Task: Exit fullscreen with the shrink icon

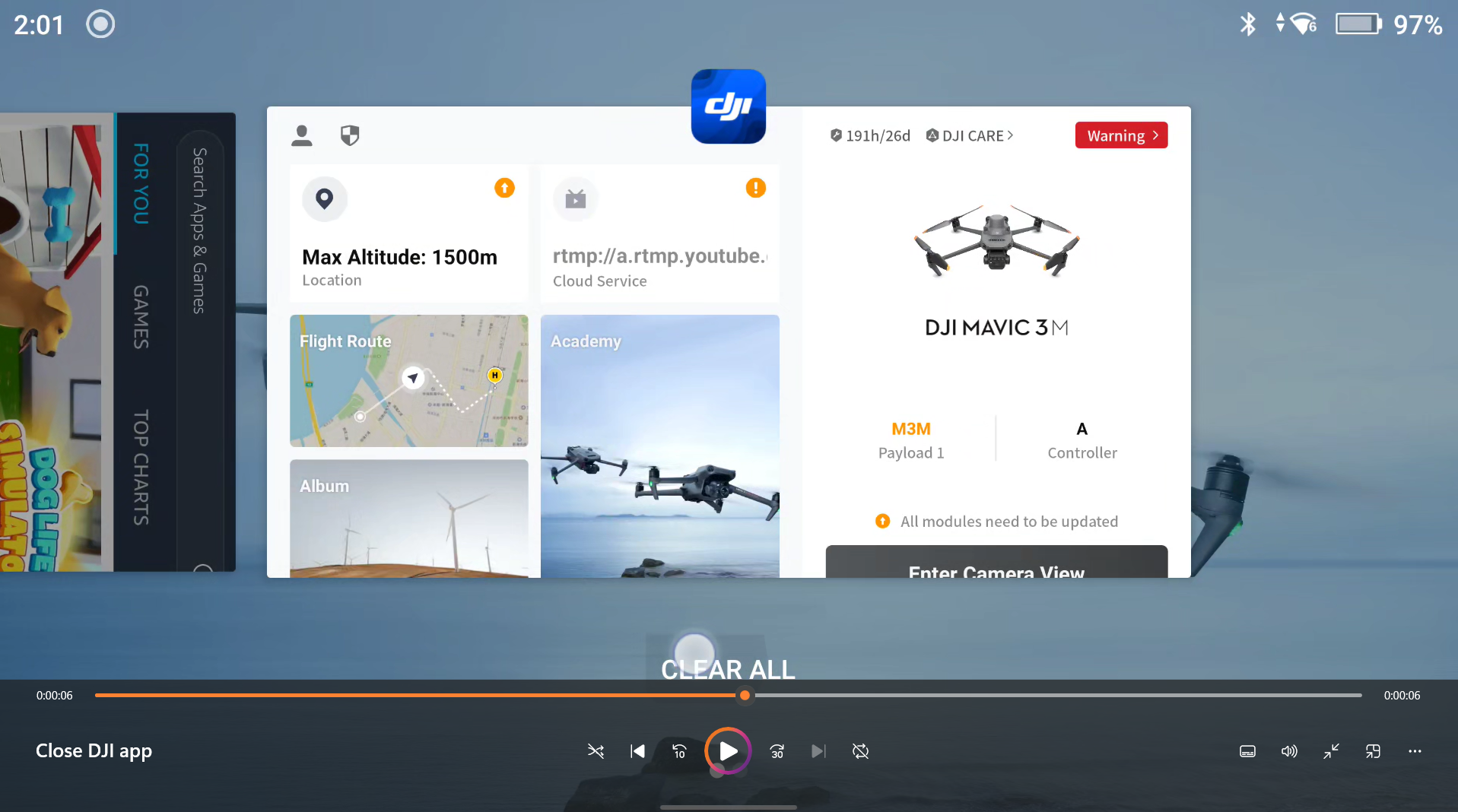Action: [x=1331, y=751]
